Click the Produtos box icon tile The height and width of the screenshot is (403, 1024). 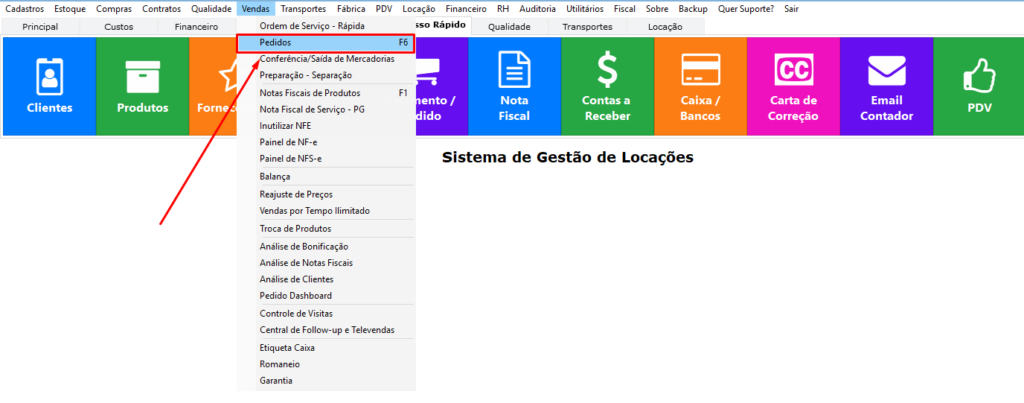142,86
